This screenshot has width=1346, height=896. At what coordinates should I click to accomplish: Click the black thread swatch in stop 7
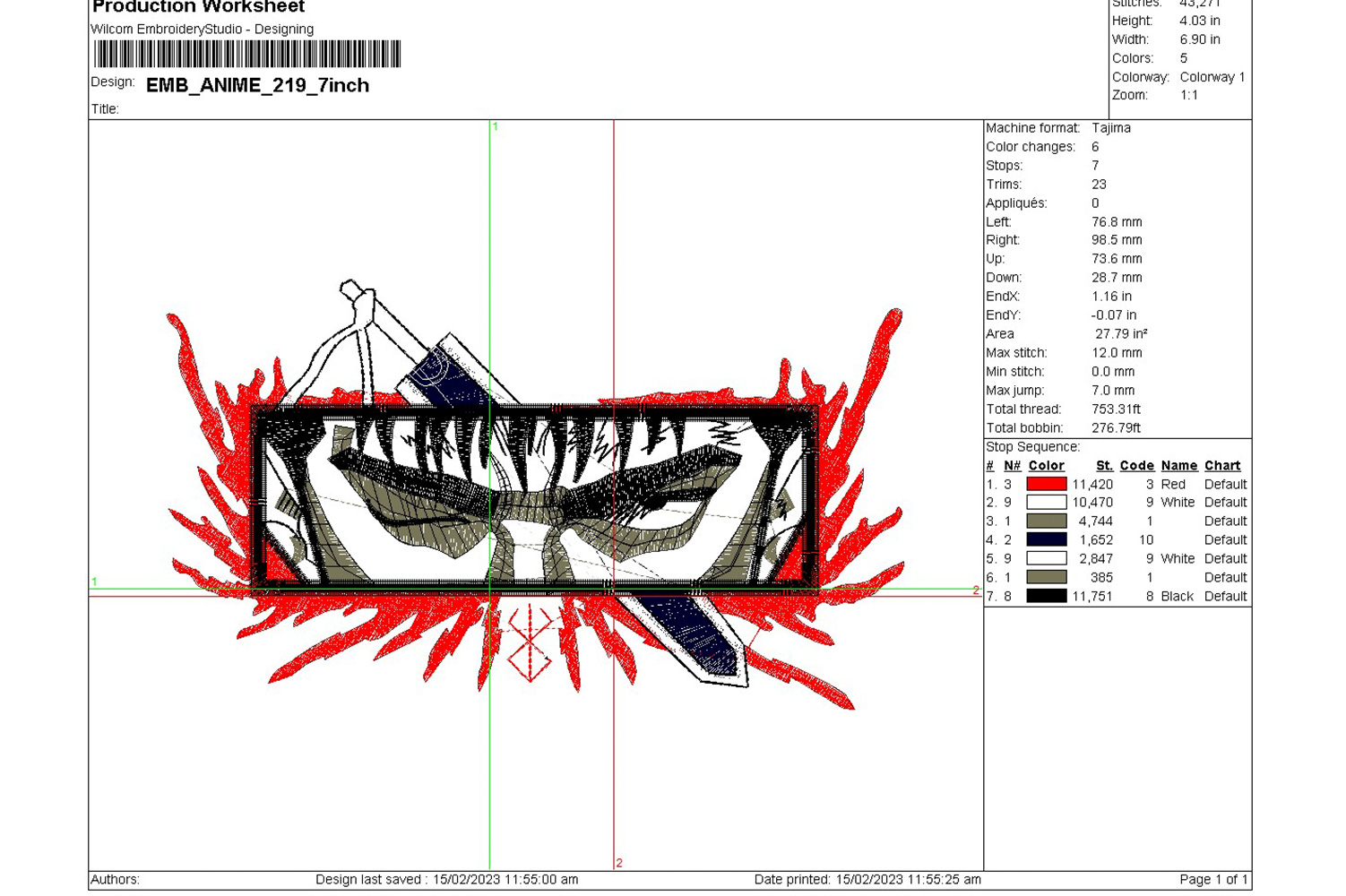tap(1046, 597)
